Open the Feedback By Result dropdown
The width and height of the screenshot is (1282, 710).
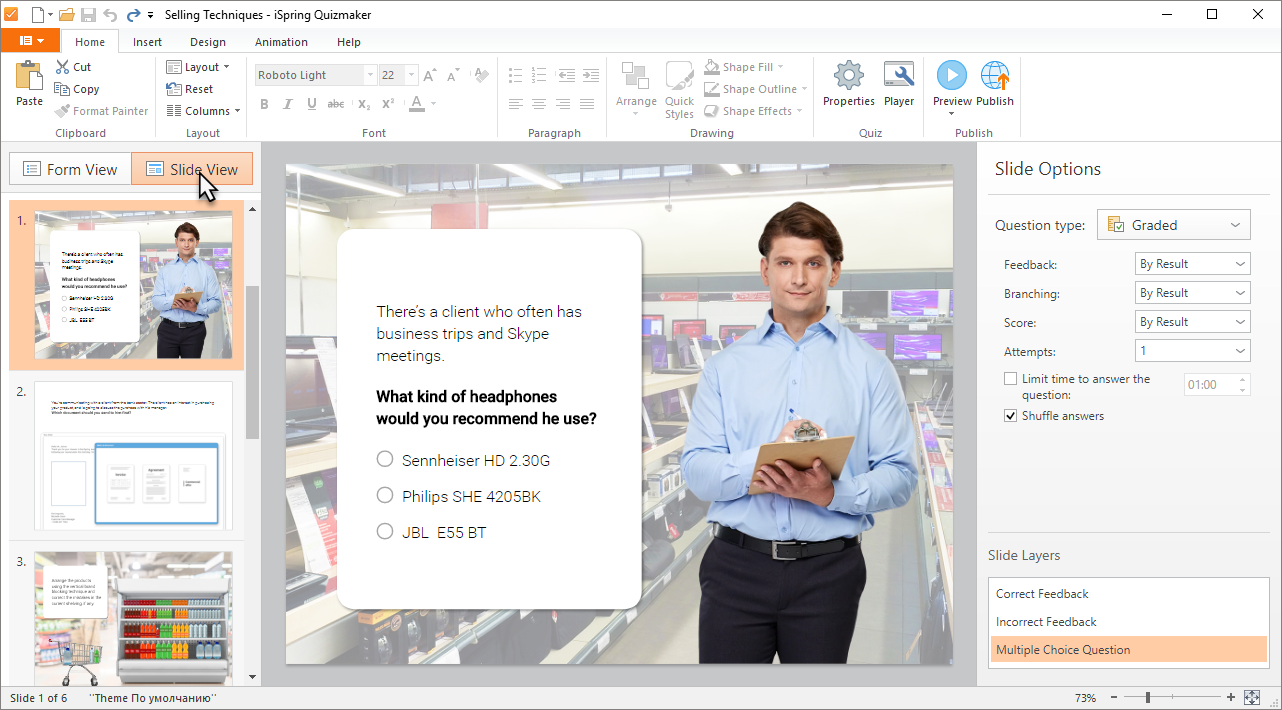click(1192, 264)
